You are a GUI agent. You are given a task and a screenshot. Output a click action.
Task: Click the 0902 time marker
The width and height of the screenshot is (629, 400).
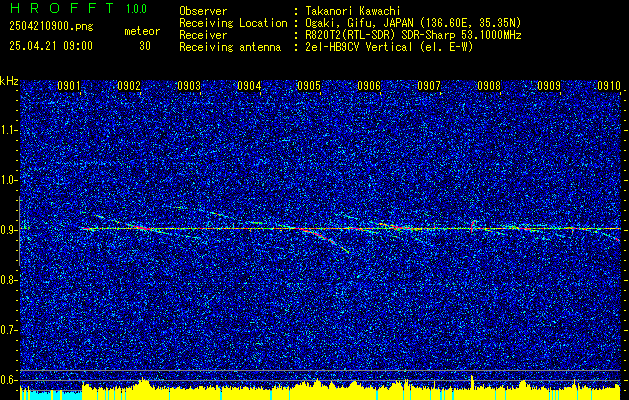(129, 85)
